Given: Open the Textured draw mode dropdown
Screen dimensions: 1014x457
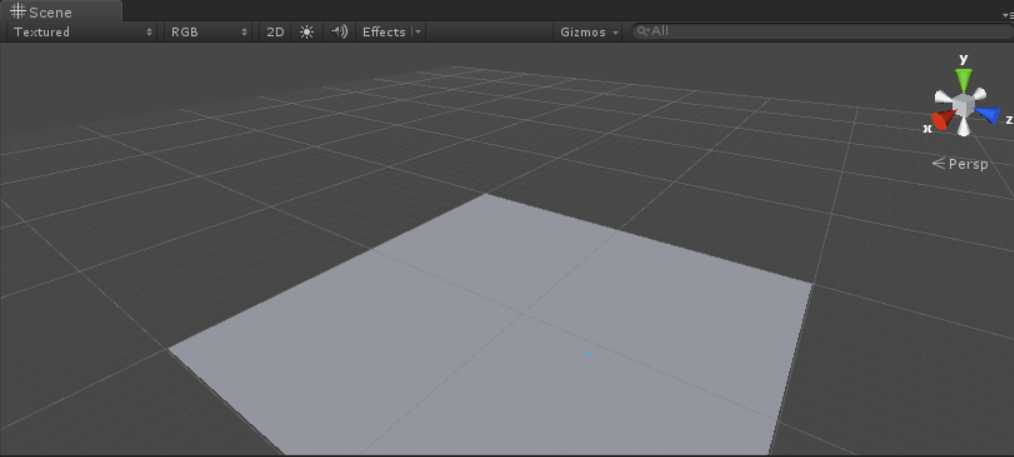Looking at the screenshot, I should (x=83, y=32).
